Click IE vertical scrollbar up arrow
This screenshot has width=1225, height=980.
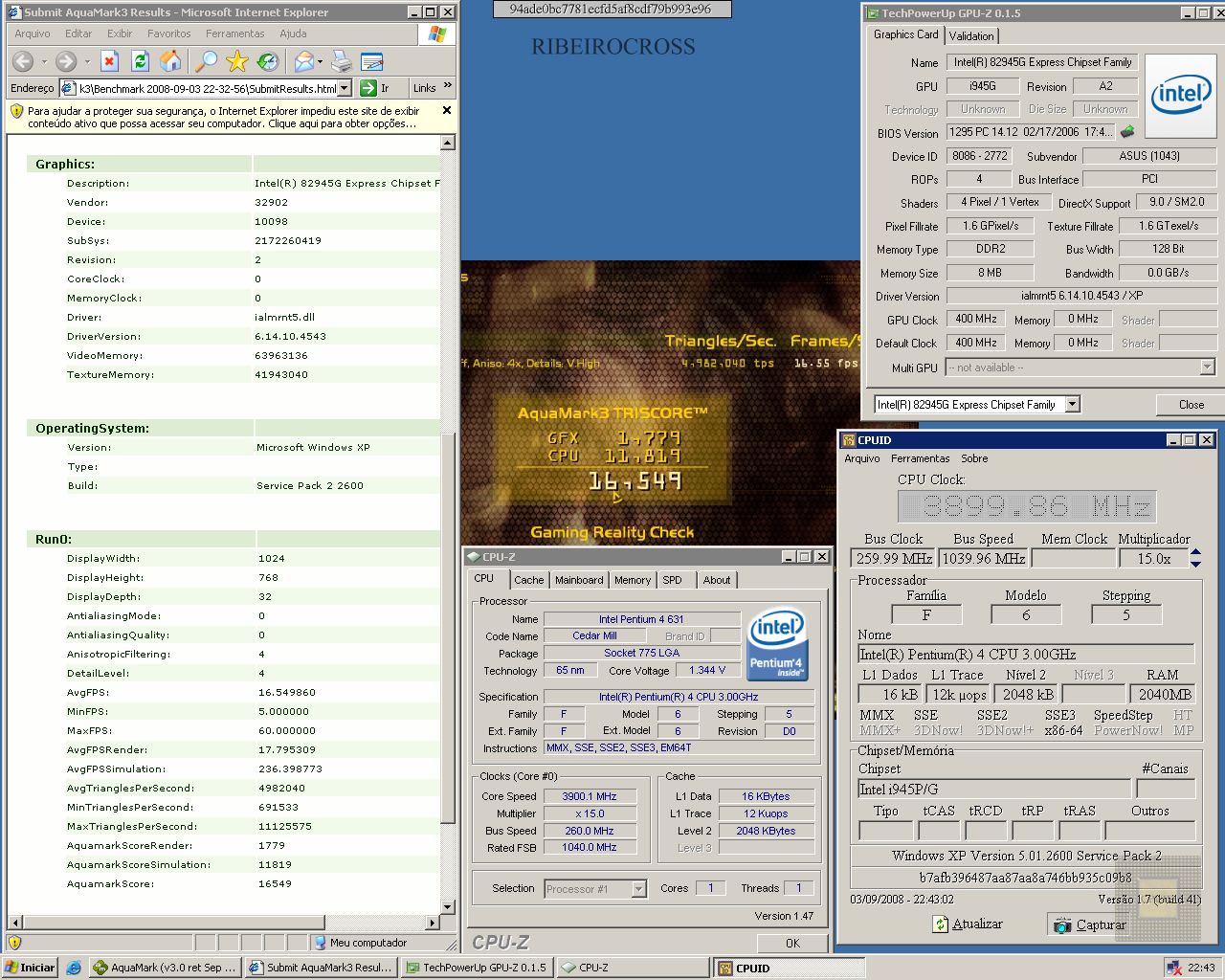(x=447, y=143)
